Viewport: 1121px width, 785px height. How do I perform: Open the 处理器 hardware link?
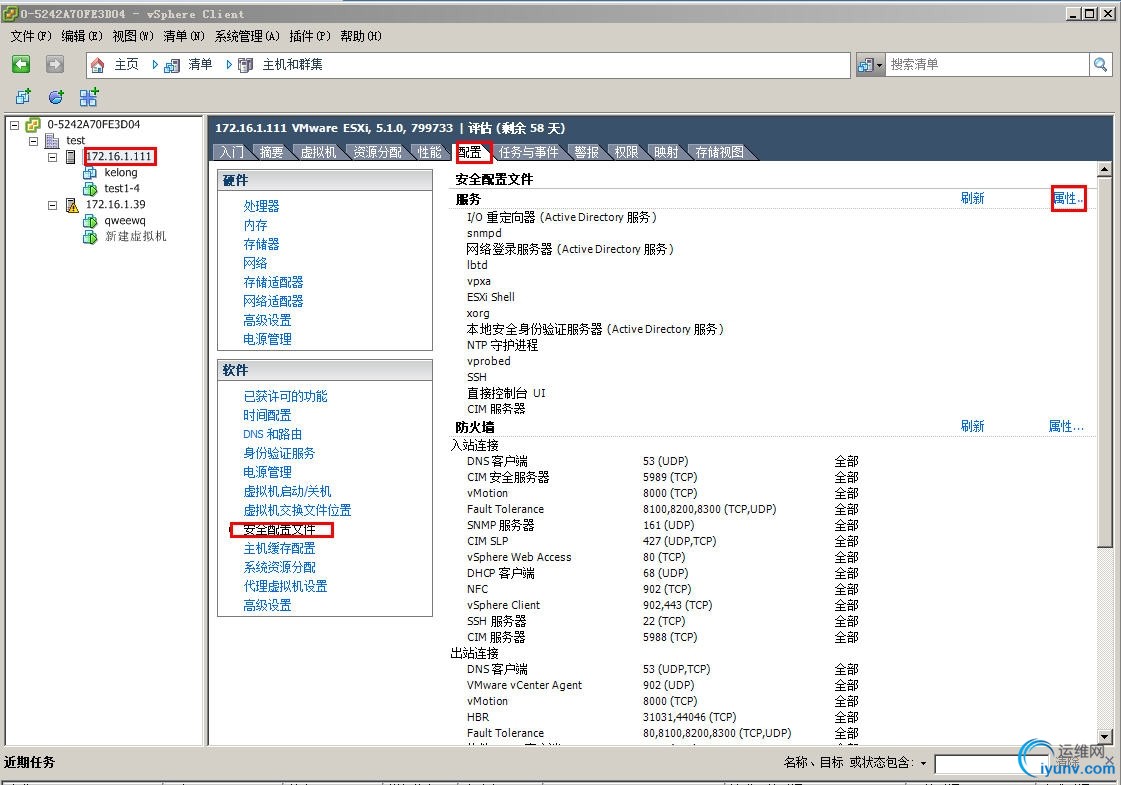point(261,206)
